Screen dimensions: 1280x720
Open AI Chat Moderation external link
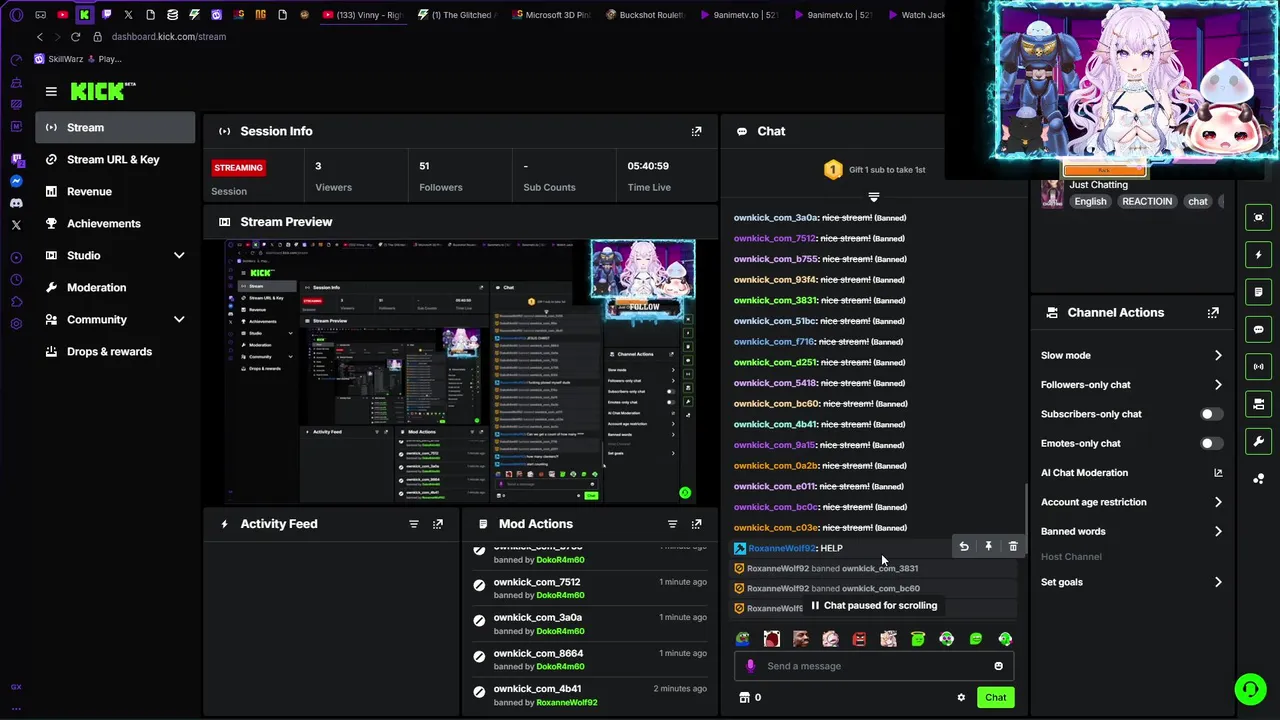(x=1218, y=473)
